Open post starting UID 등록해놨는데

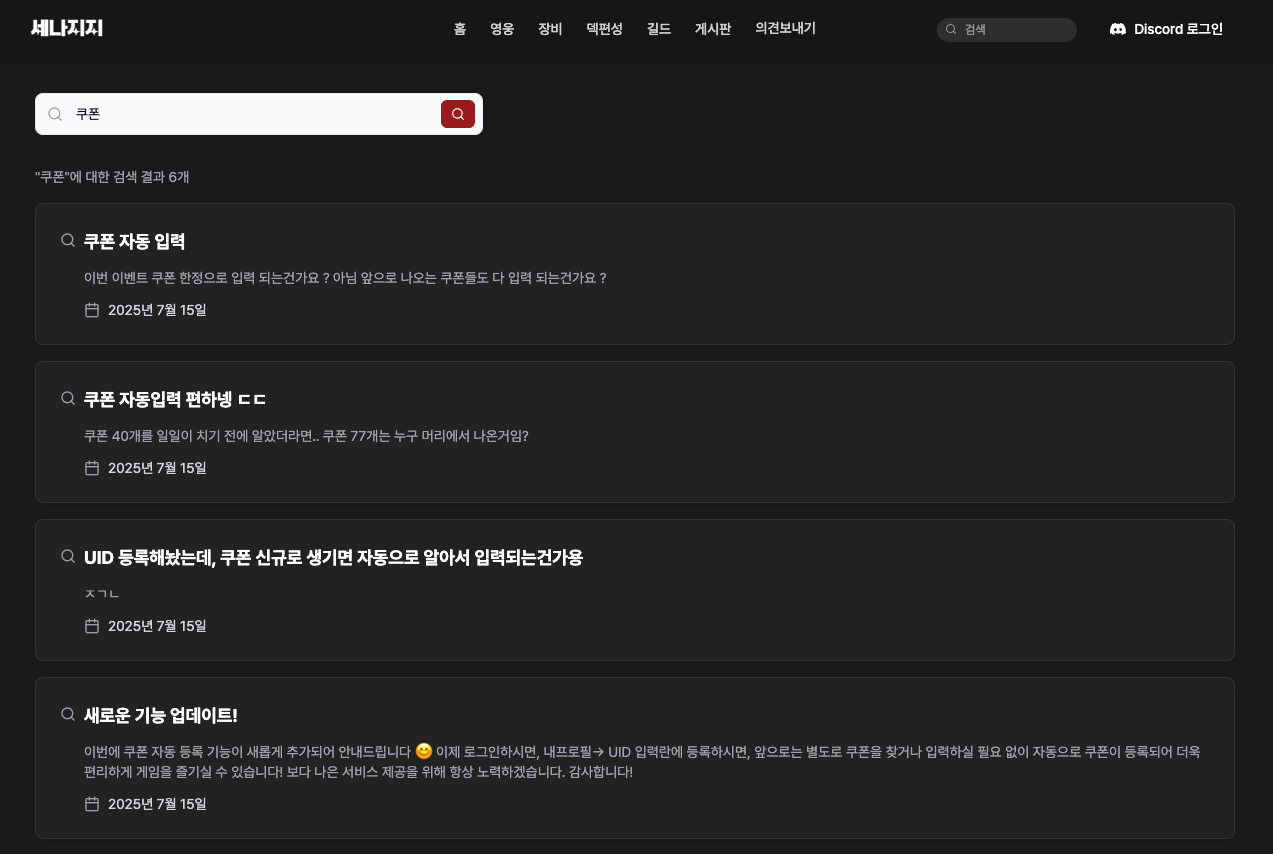pyautogui.click(x=333, y=557)
